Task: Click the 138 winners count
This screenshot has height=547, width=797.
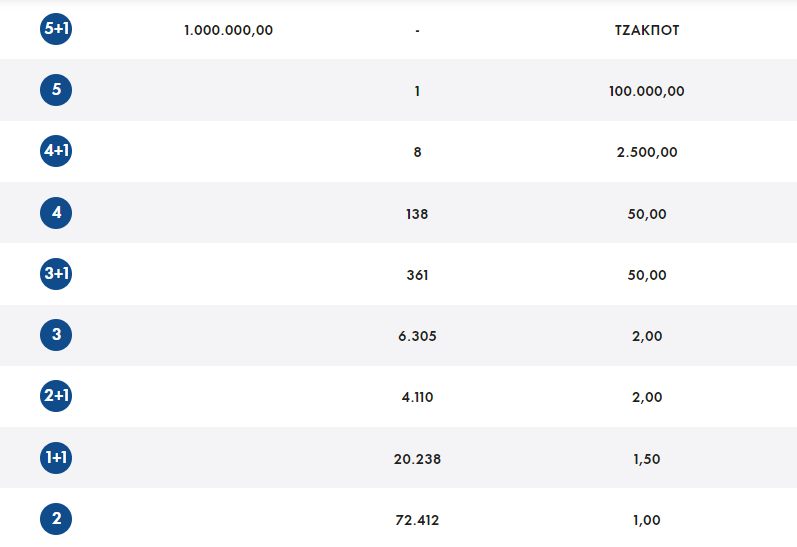Action: (x=417, y=214)
